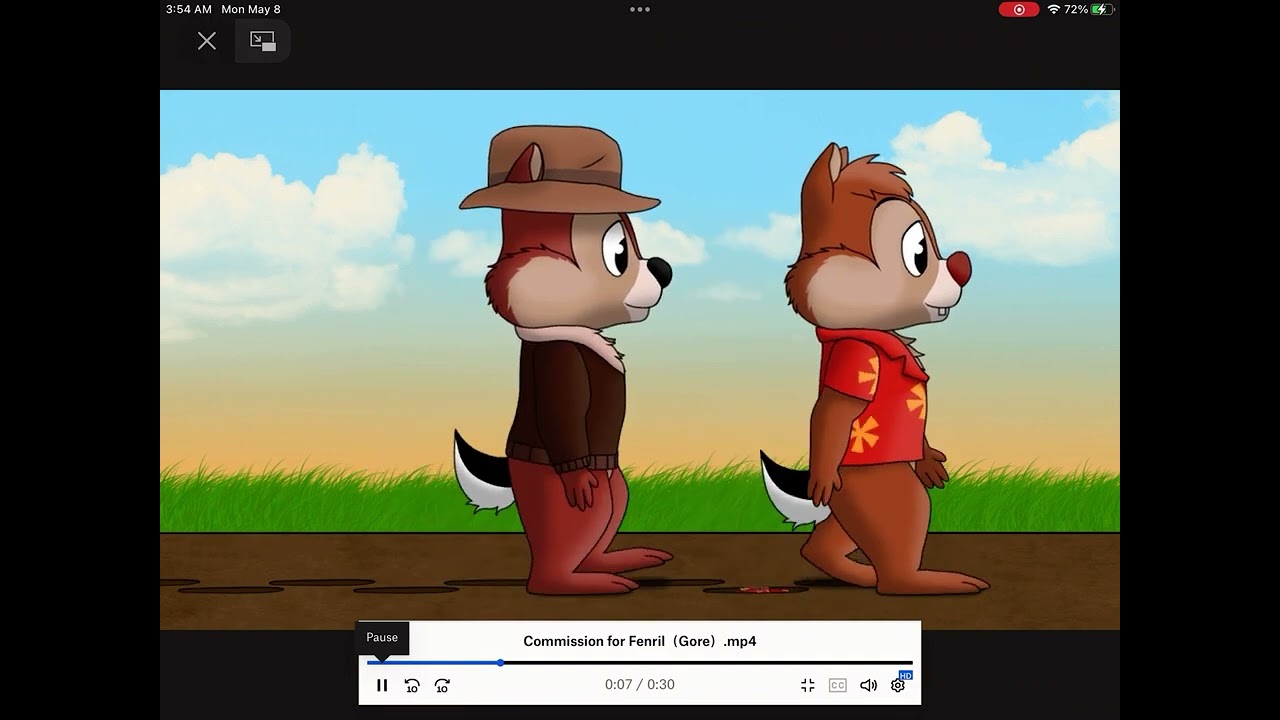Seek using the blue progress bar handle

[500, 662]
